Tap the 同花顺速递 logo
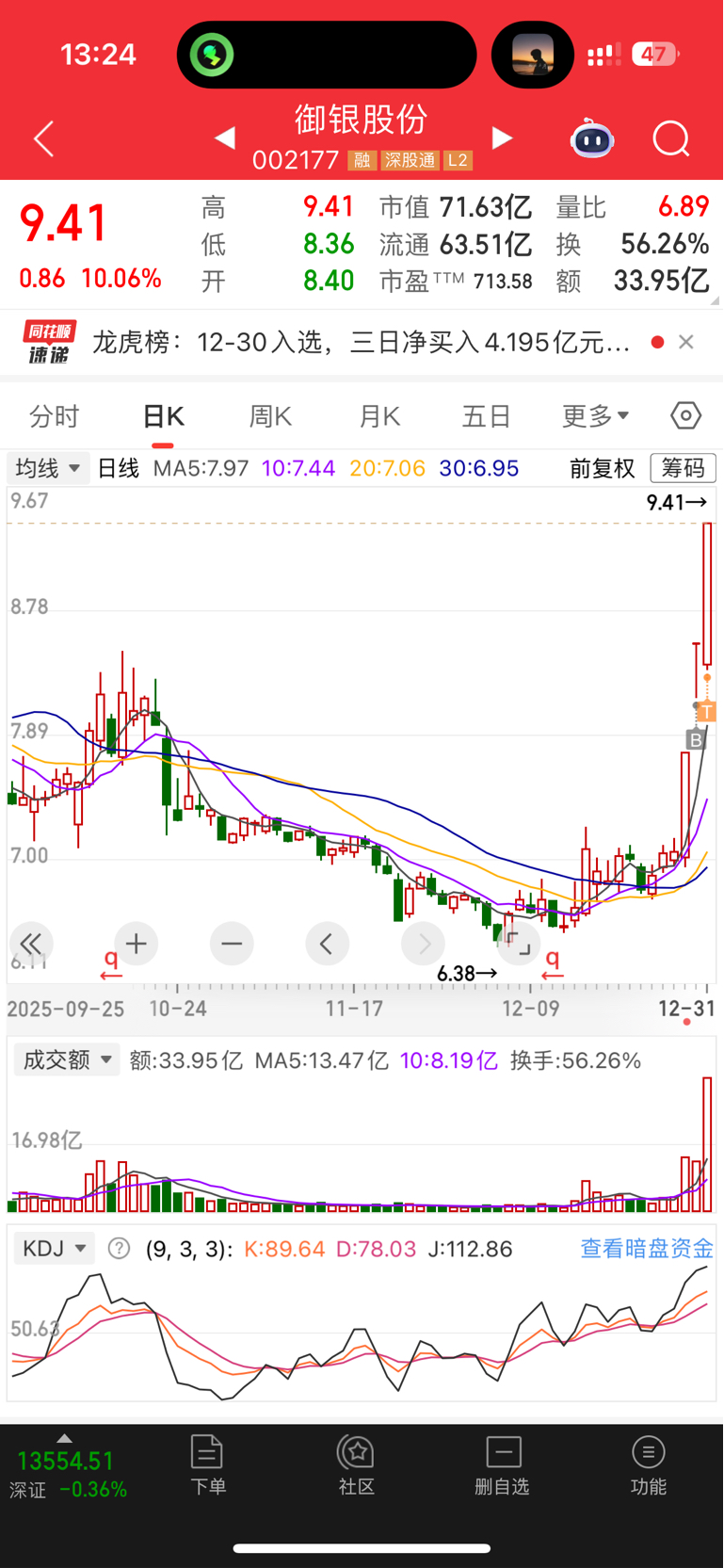 (49, 343)
